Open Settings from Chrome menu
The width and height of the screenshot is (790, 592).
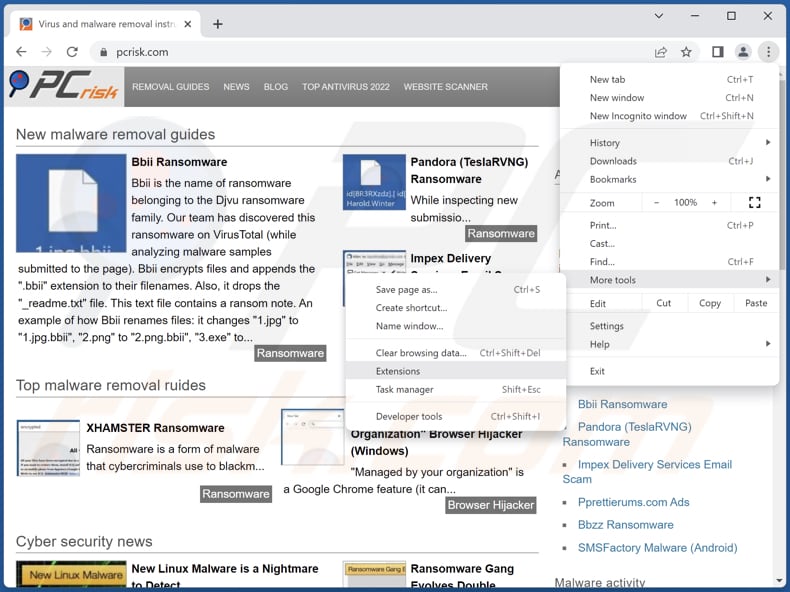pos(607,326)
